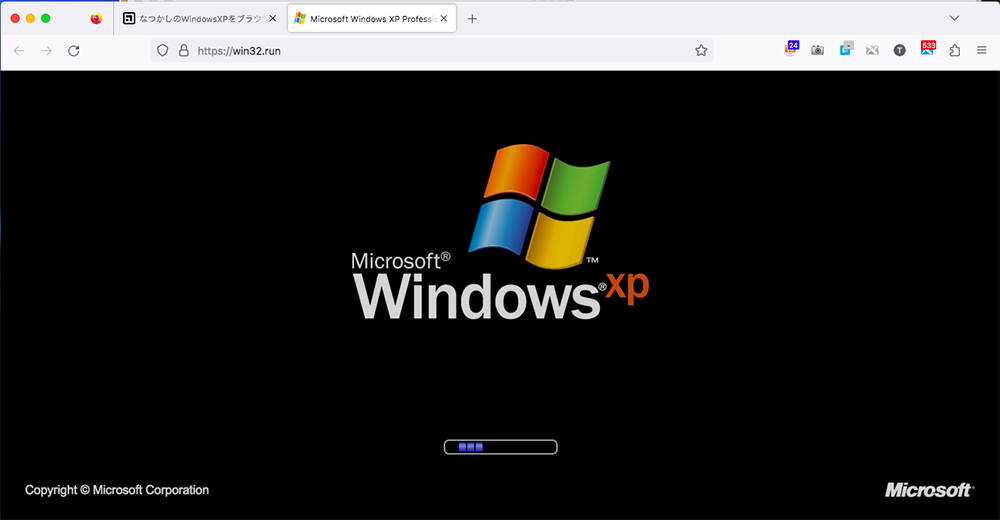Open a new tab with plus button
This screenshot has width=1000, height=520.
(472, 19)
